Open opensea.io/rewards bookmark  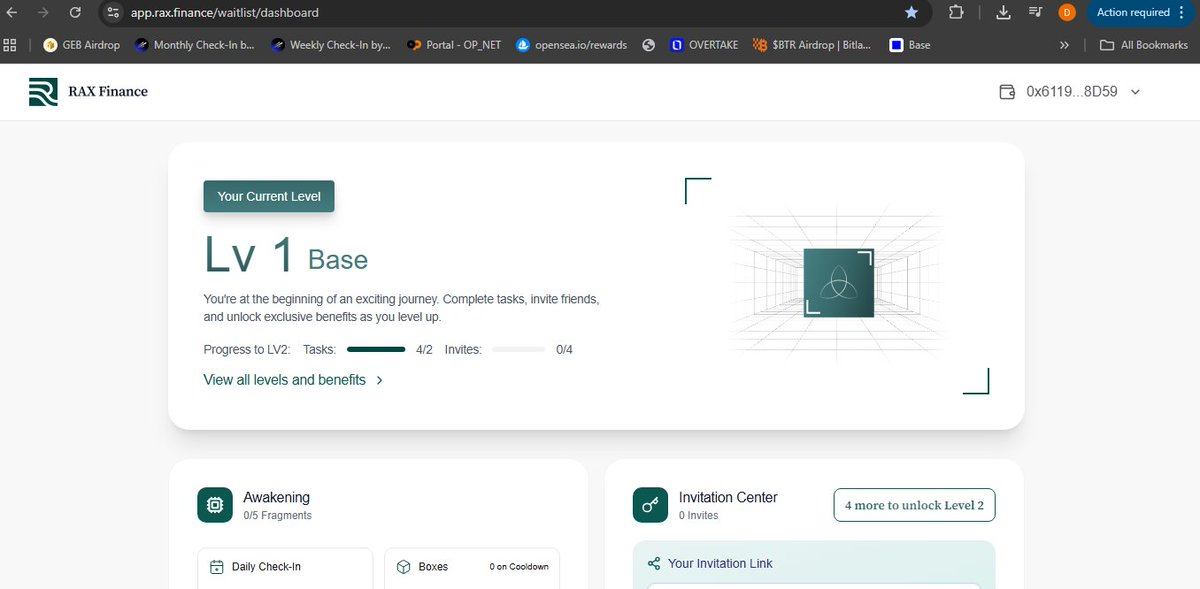coord(572,45)
